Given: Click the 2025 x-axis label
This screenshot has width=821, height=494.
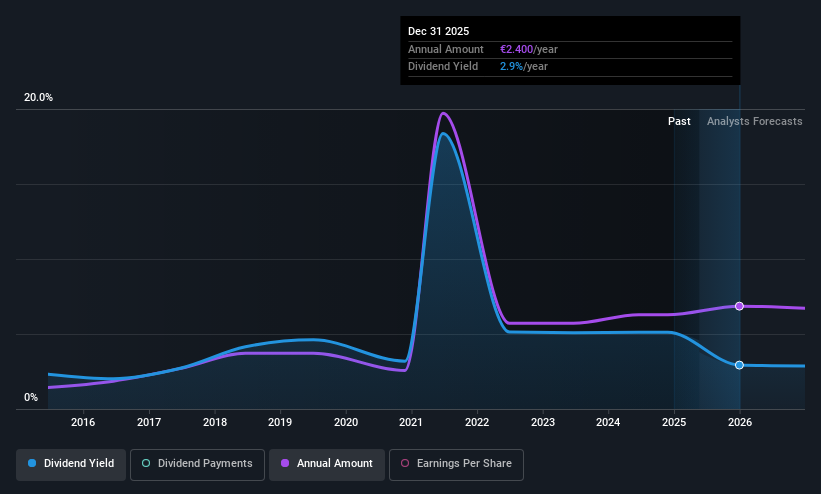Looking at the screenshot, I should [x=674, y=422].
